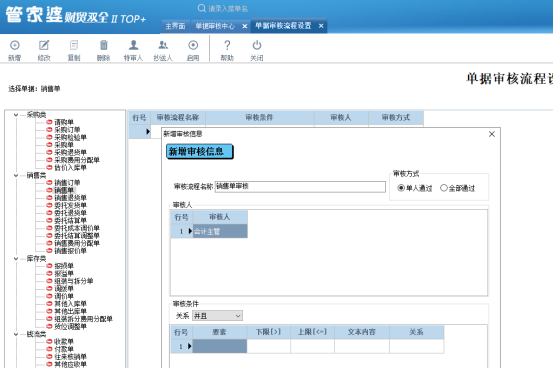Open the 帮助 question mark icon
The width and height of the screenshot is (553, 369).
coord(227,46)
